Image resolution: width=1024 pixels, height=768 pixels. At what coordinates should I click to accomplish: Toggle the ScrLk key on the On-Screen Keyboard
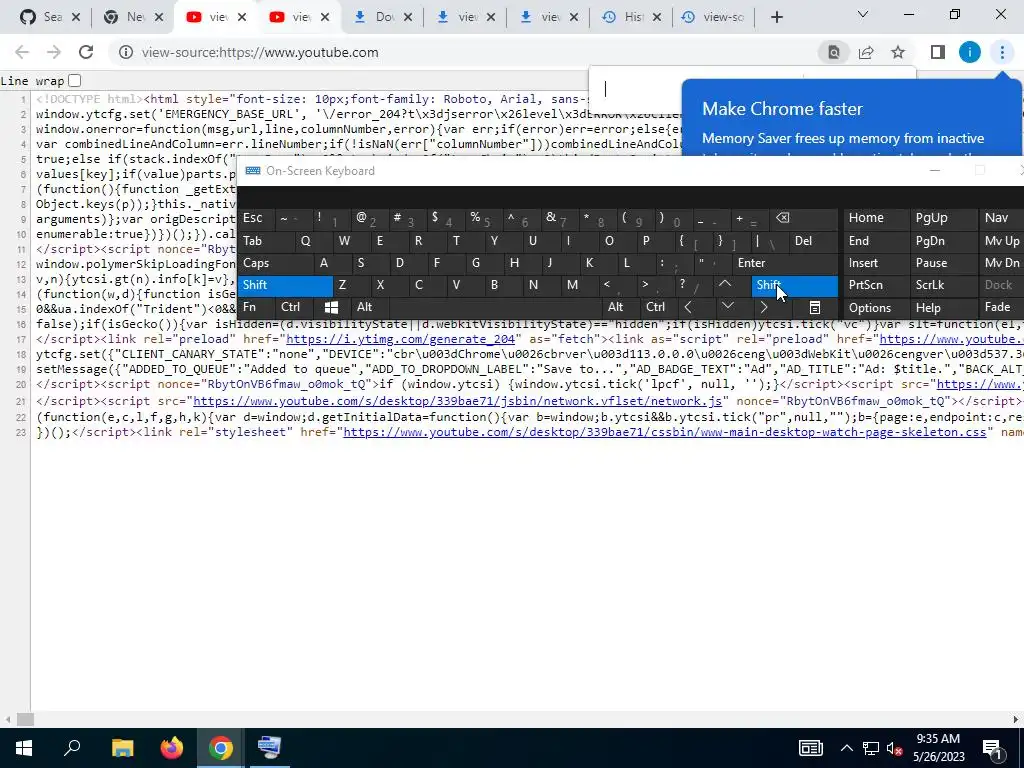pos(942,285)
